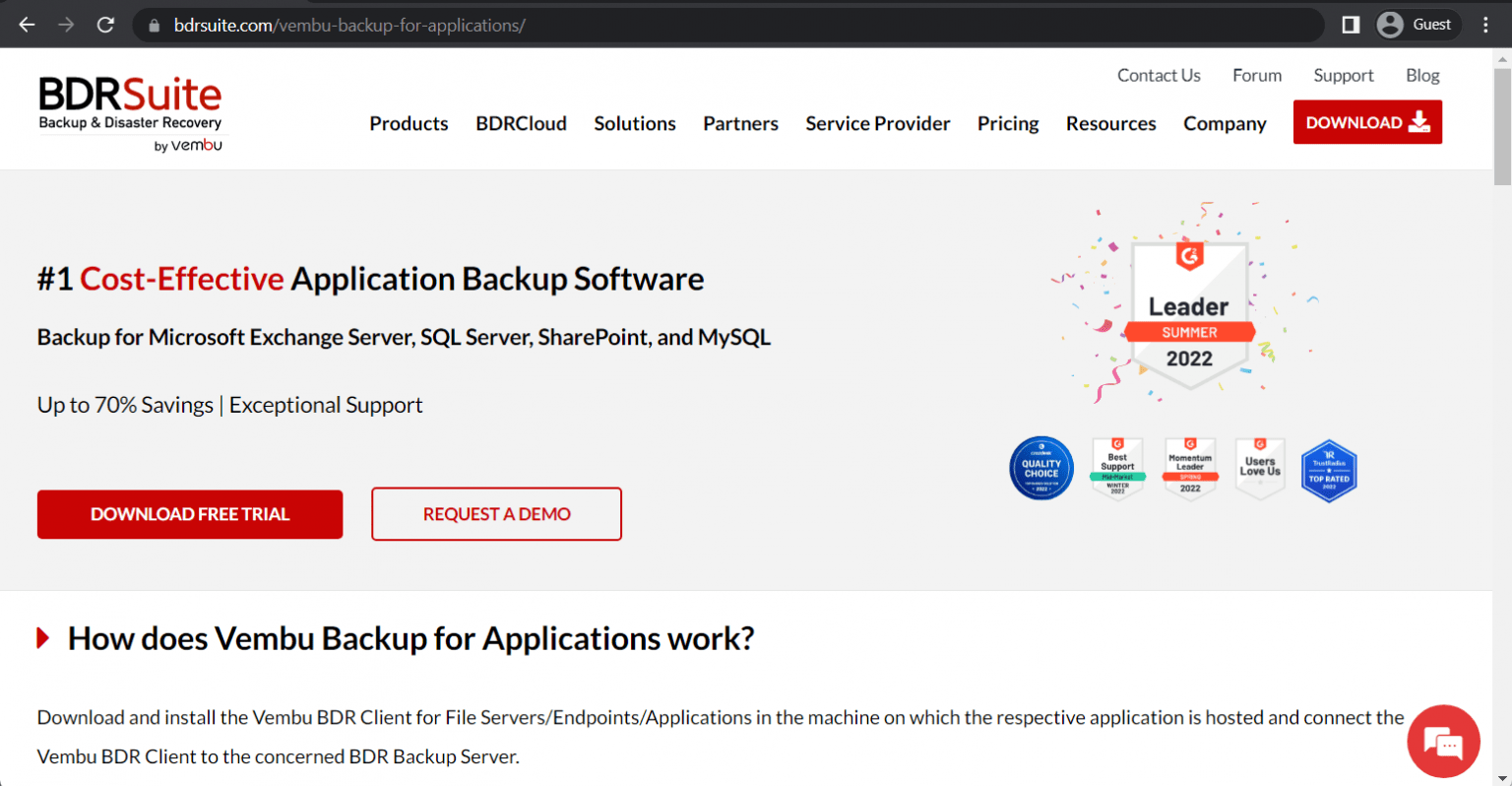Click the Guest profile avatar
The height and width of the screenshot is (786, 1512).
click(1390, 24)
